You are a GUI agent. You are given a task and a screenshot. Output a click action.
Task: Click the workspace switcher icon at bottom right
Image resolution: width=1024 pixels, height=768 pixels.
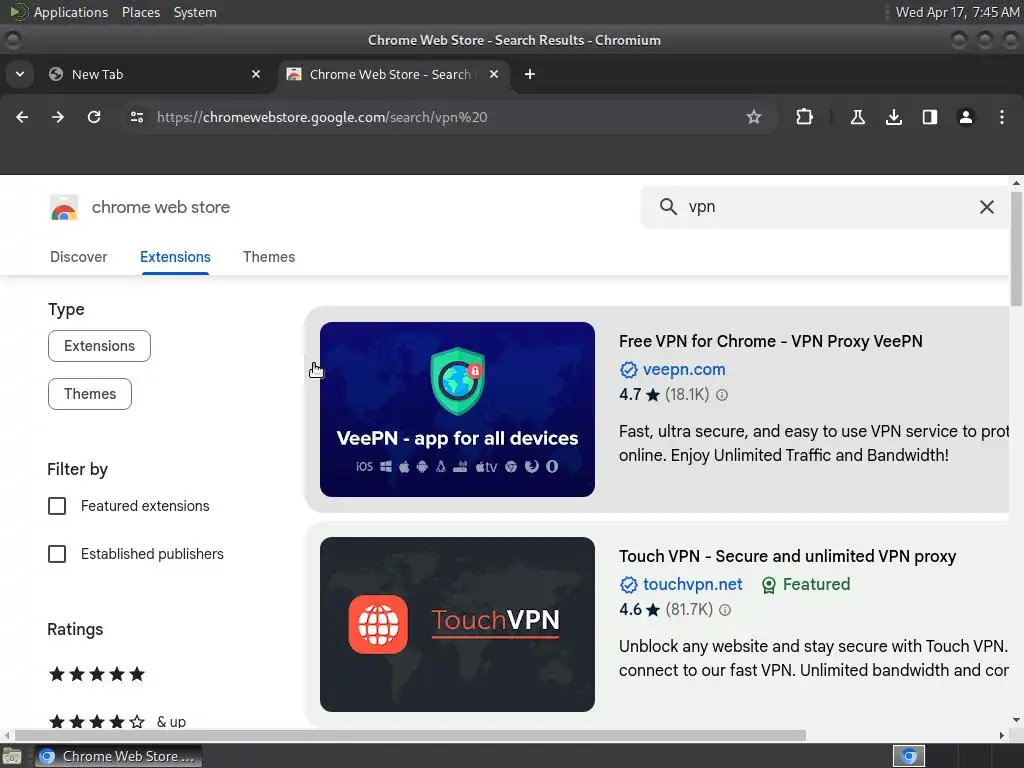coord(909,756)
